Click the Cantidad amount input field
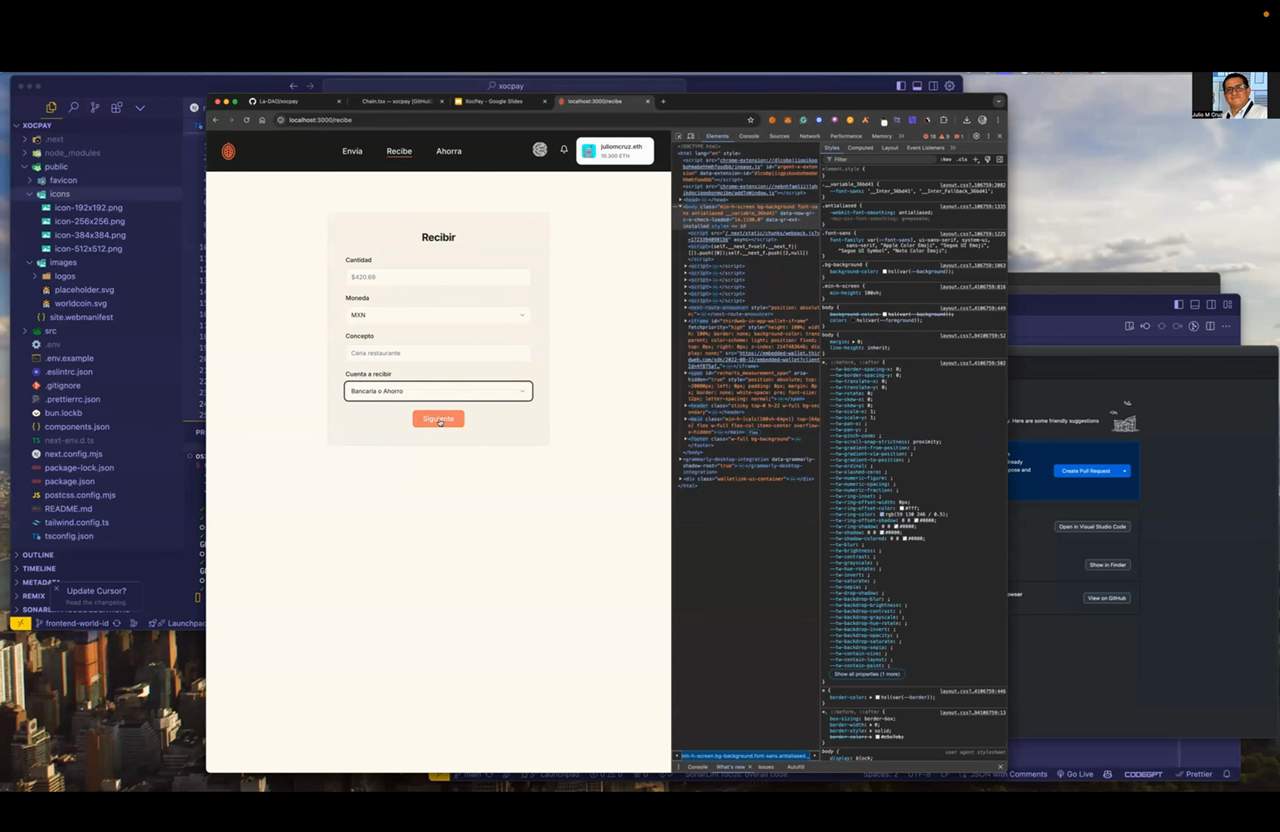Viewport: 1280px width, 832px height. 438,277
